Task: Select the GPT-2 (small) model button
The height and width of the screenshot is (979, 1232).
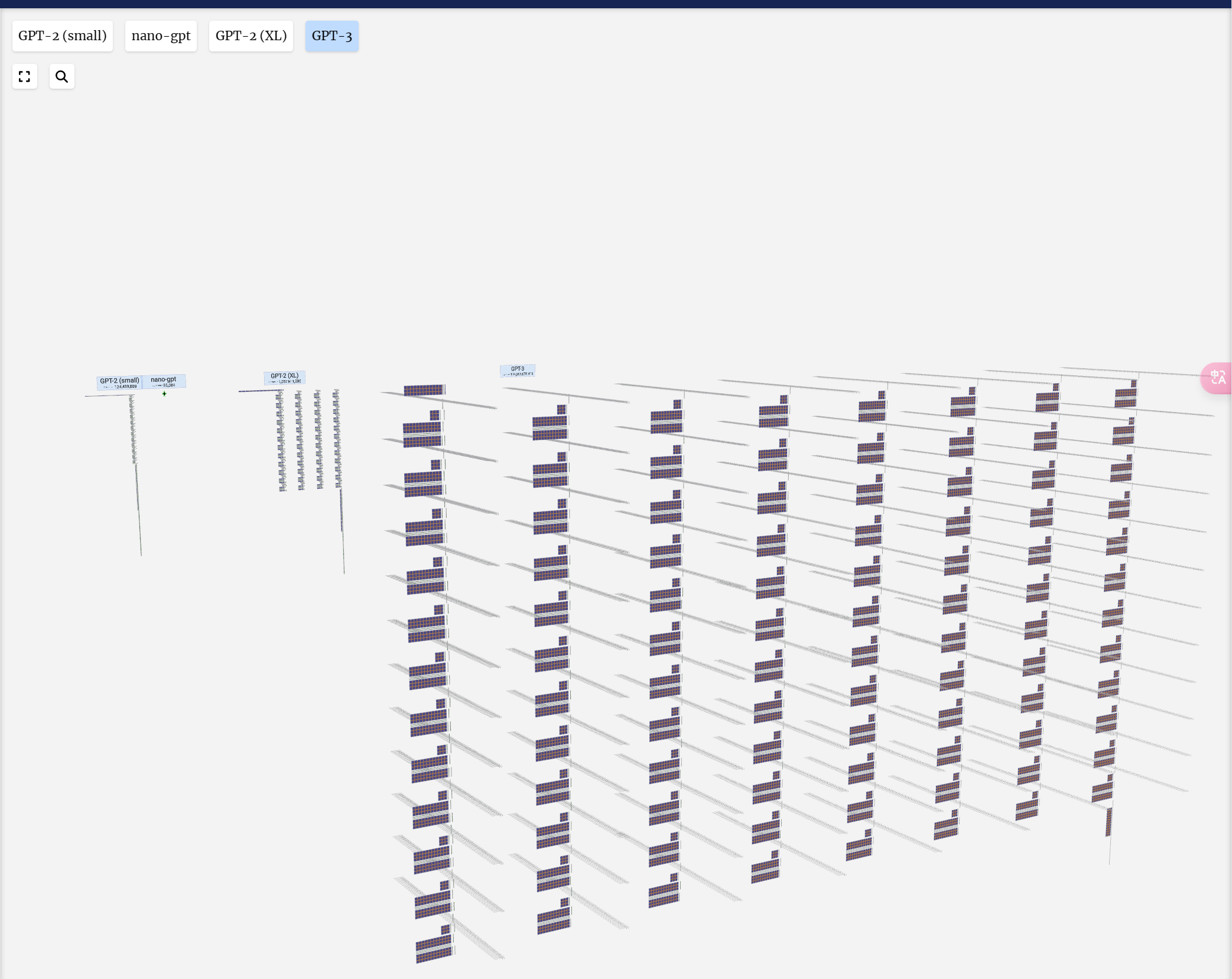Action: (x=62, y=36)
